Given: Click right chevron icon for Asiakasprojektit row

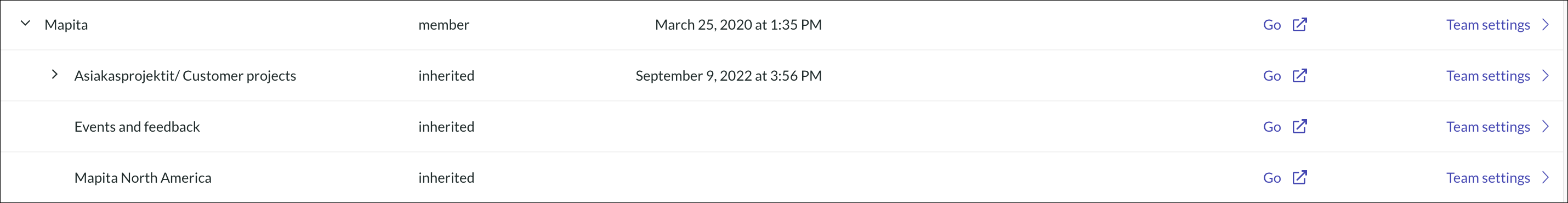Looking at the screenshot, I should tap(1546, 76).
